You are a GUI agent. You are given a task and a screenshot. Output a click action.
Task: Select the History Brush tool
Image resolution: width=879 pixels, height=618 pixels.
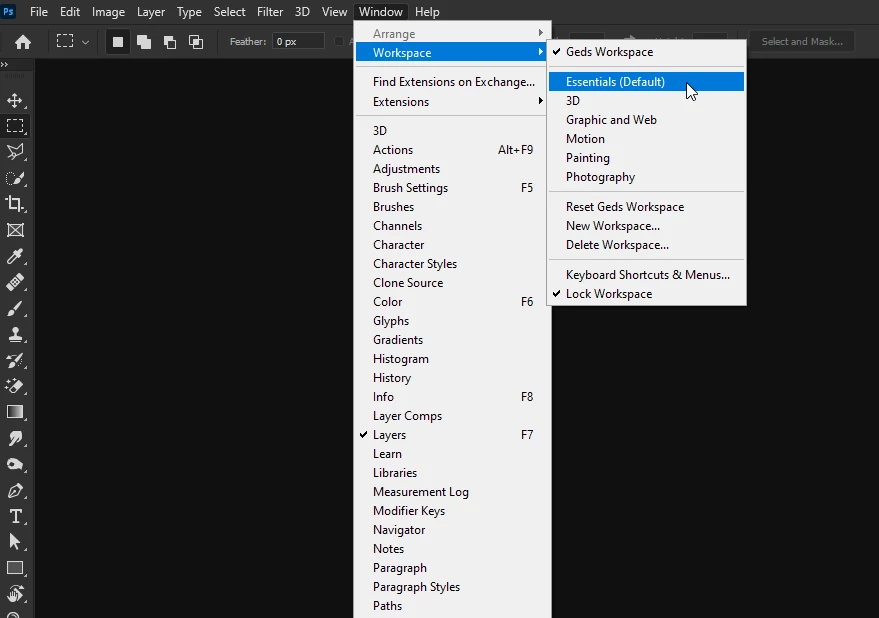(x=15, y=360)
